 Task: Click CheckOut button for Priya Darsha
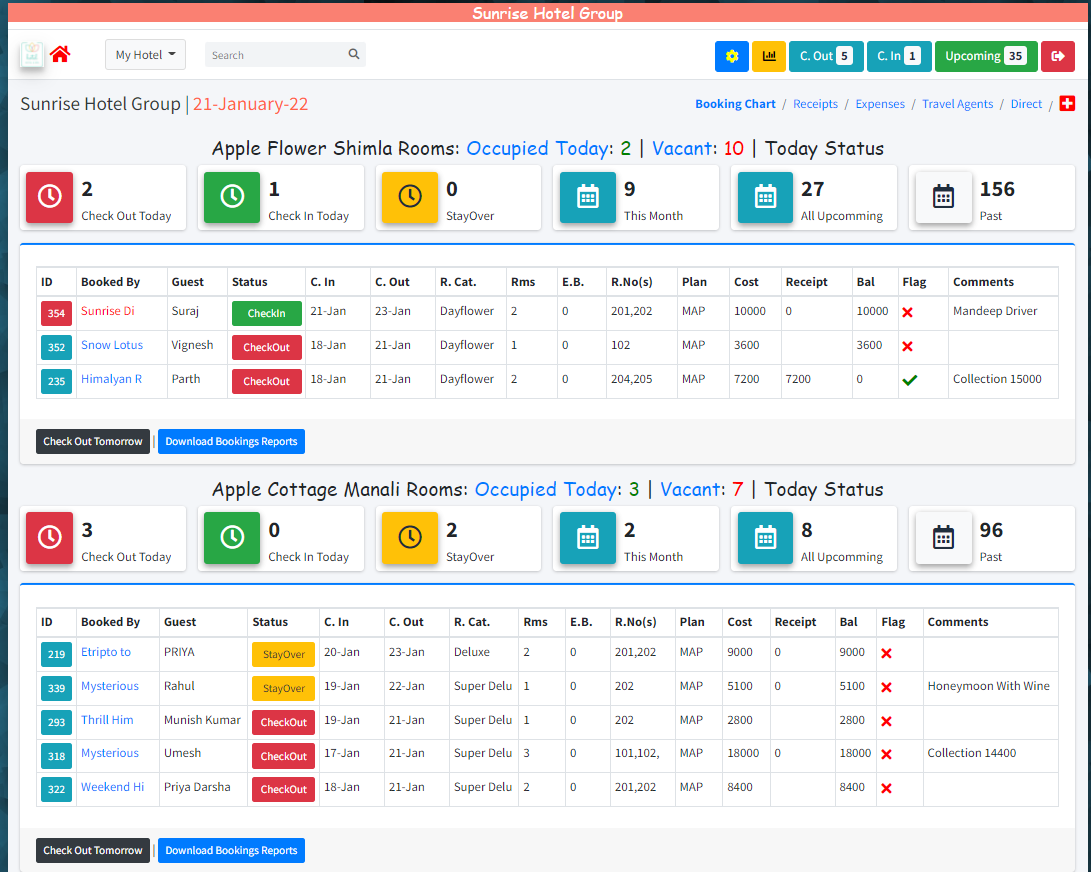(283, 789)
